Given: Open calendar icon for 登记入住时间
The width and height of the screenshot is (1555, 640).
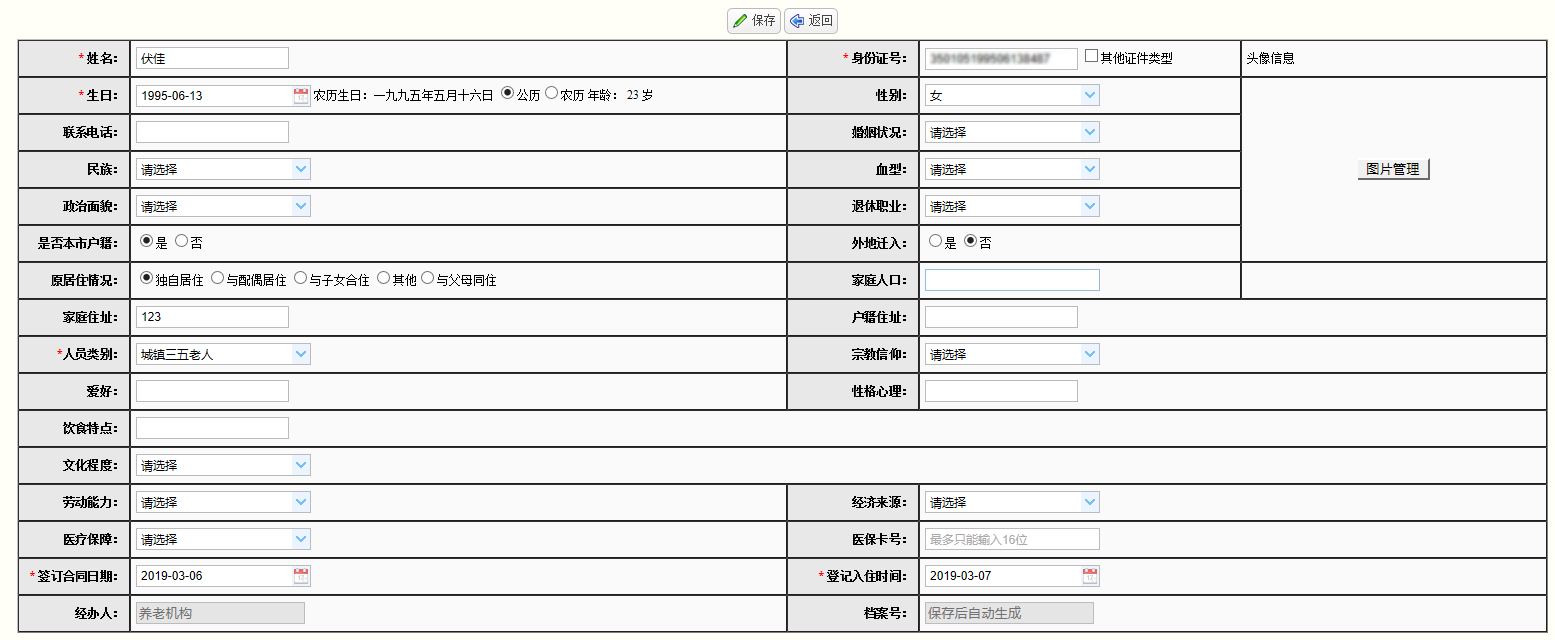Looking at the screenshot, I should pyautogui.click(x=1090, y=576).
